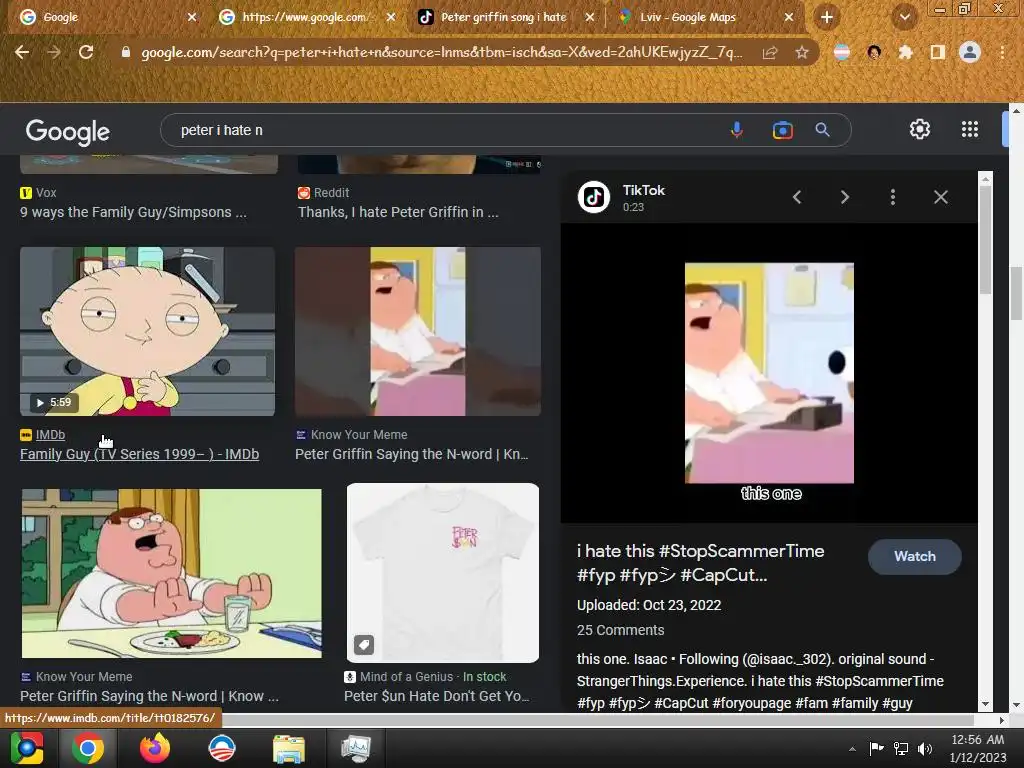1024x768 pixels.
Task: Bookmark this page with the star icon
Action: tap(802, 52)
